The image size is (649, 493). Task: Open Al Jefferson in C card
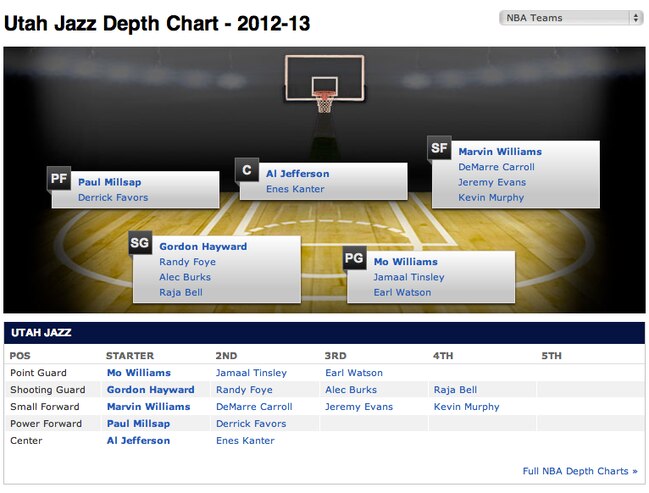pyautogui.click(x=298, y=174)
